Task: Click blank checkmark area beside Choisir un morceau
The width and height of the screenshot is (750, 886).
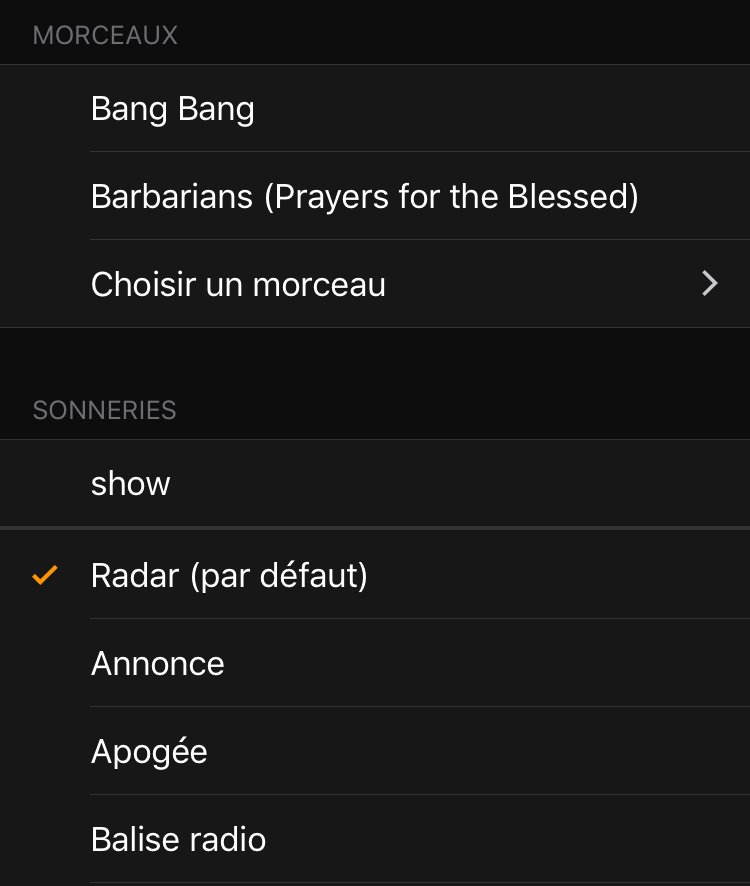Action: coord(45,284)
